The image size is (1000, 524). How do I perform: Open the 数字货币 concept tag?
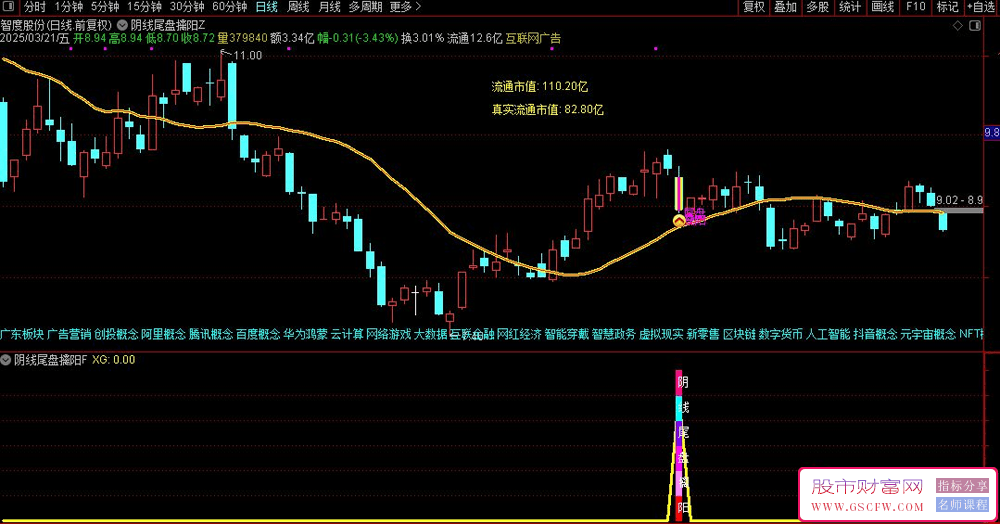click(x=781, y=334)
